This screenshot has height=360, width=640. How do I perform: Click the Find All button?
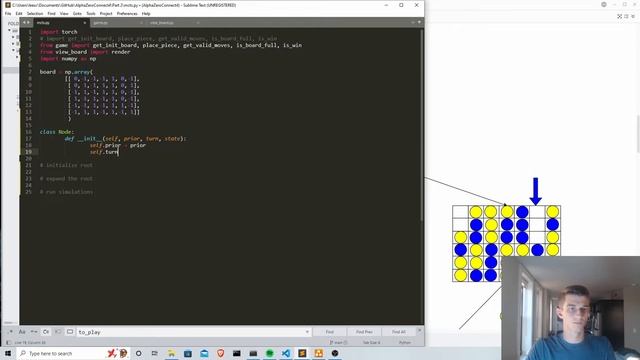(399, 332)
